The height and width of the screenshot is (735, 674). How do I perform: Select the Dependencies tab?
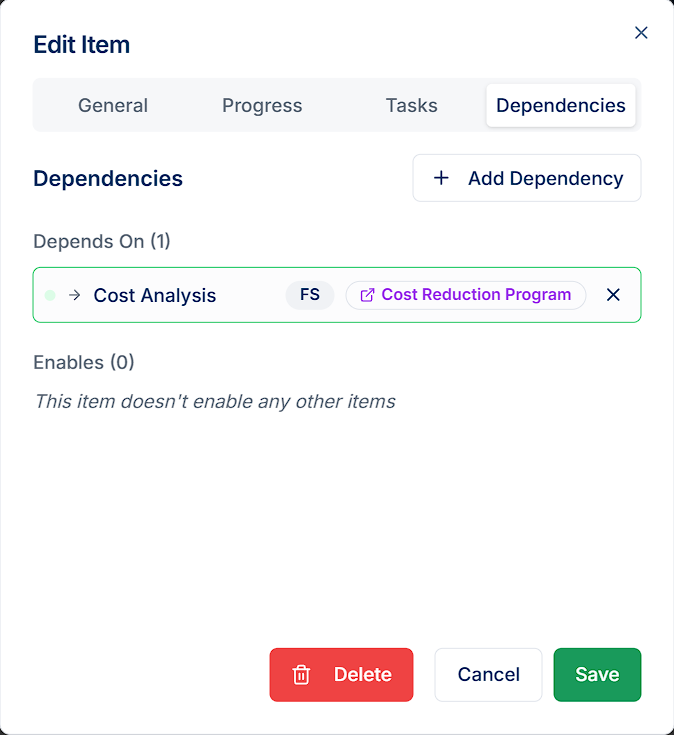[561, 105]
